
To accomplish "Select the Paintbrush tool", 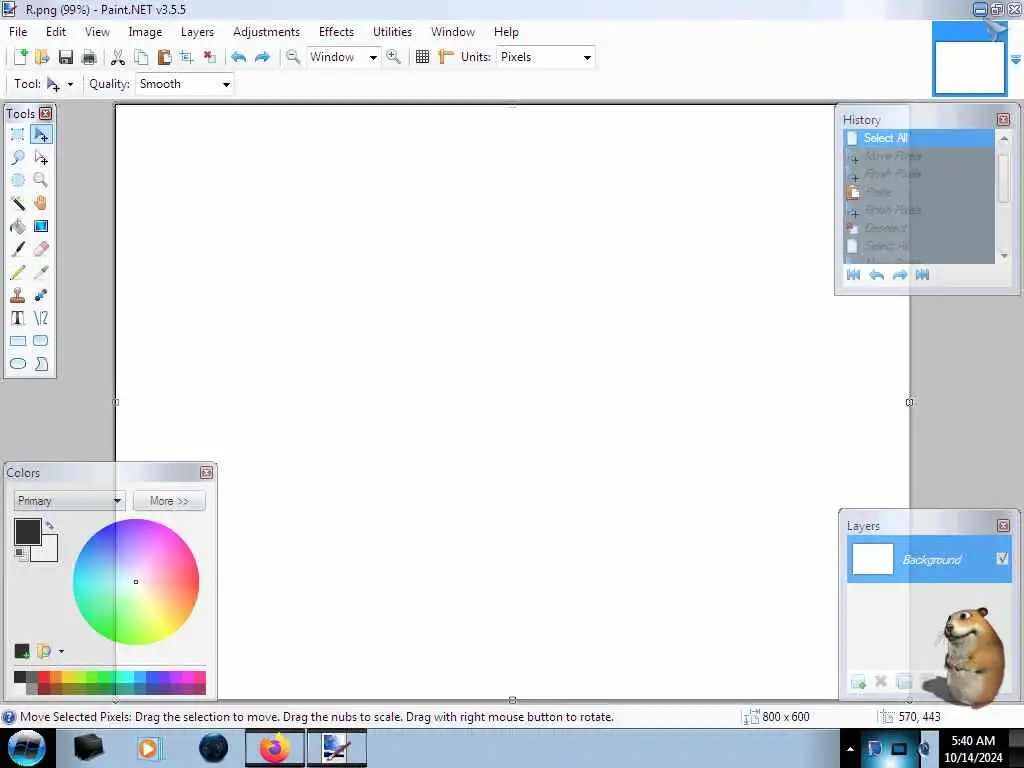I will 18,249.
